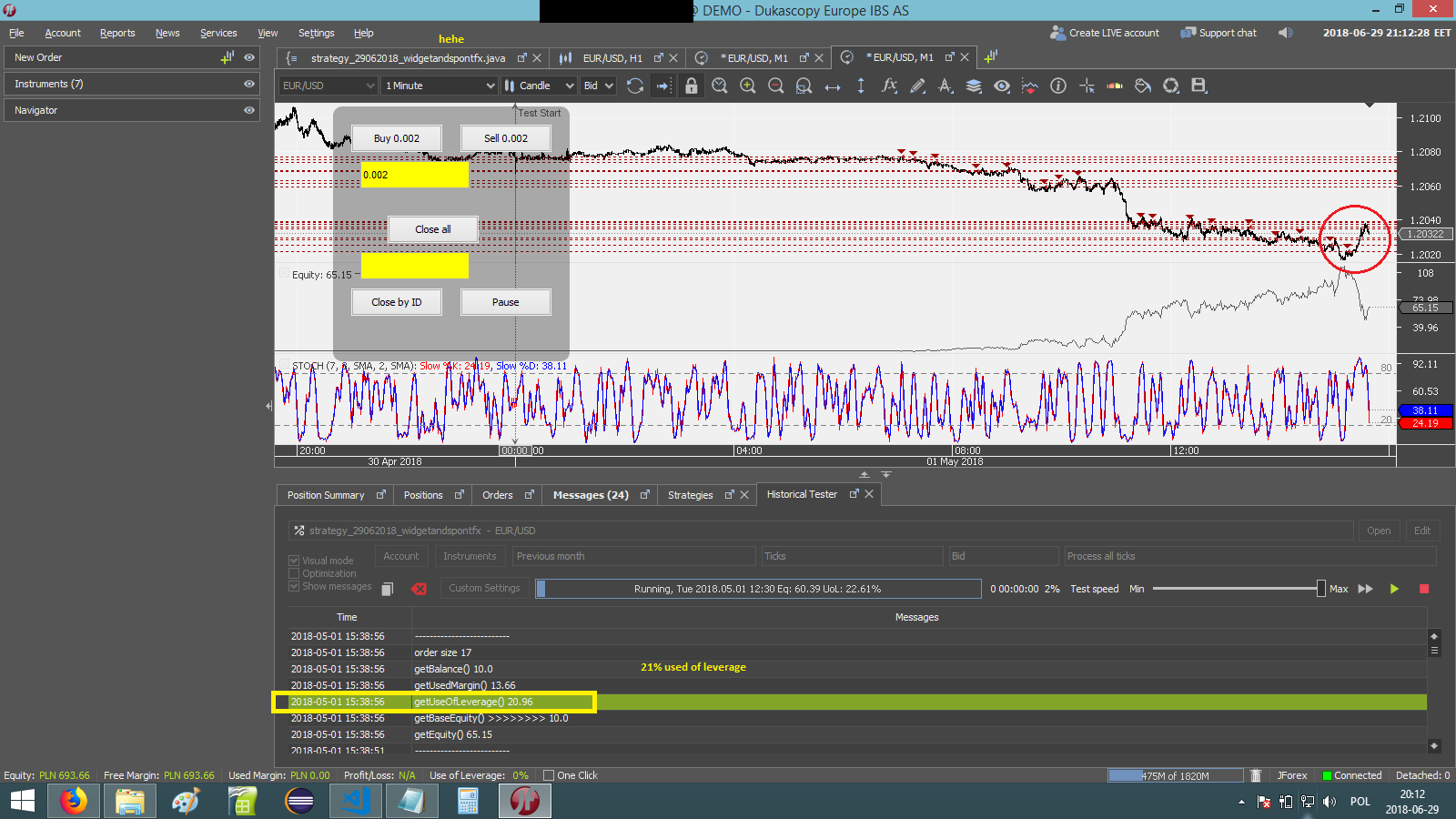This screenshot has height=819, width=1456.
Task: Click the tester progress bar
Action: [758, 589]
